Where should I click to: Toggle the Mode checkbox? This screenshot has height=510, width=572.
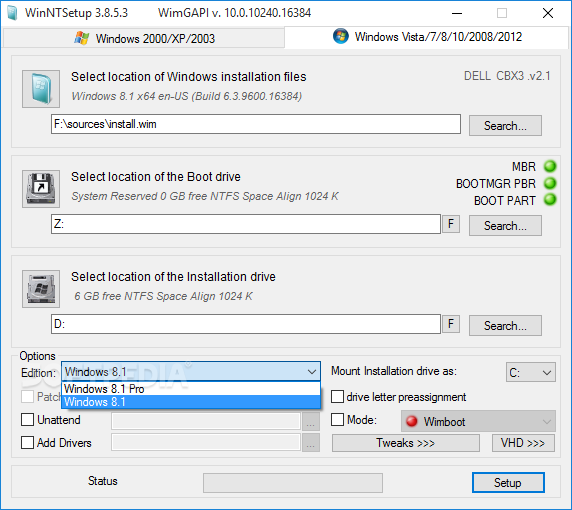(337, 420)
